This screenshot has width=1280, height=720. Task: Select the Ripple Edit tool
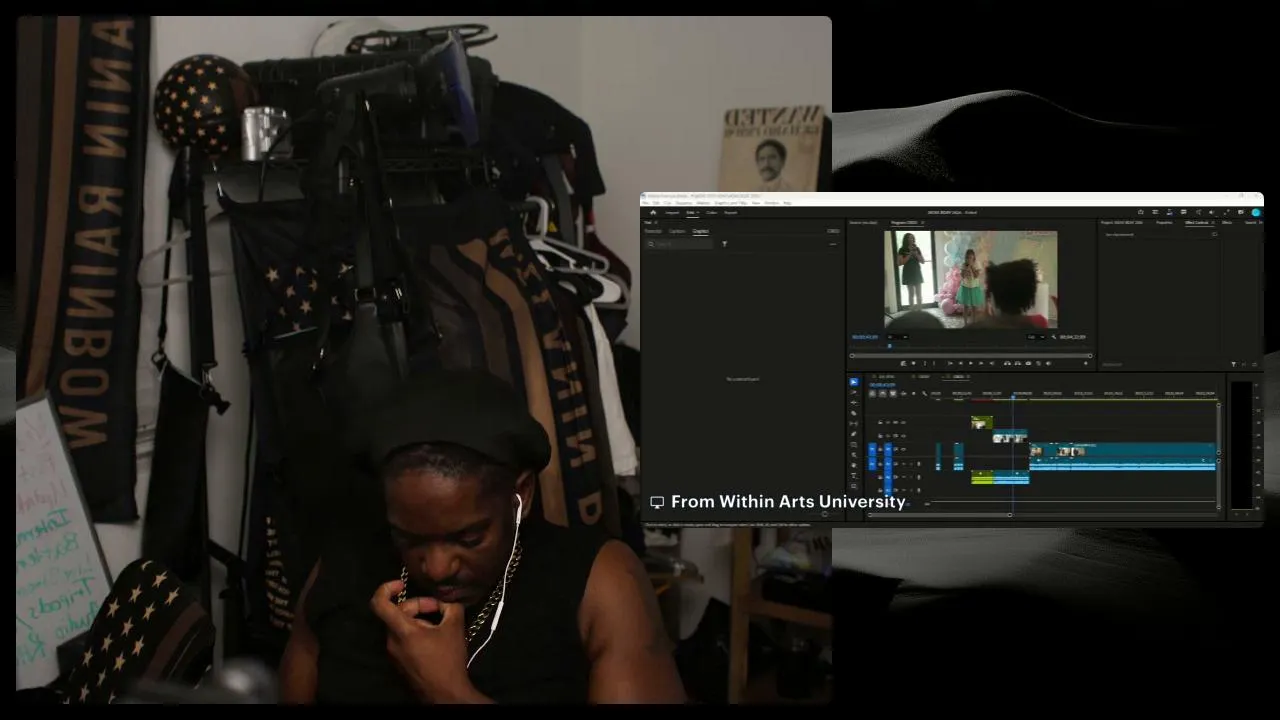point(853,402)
